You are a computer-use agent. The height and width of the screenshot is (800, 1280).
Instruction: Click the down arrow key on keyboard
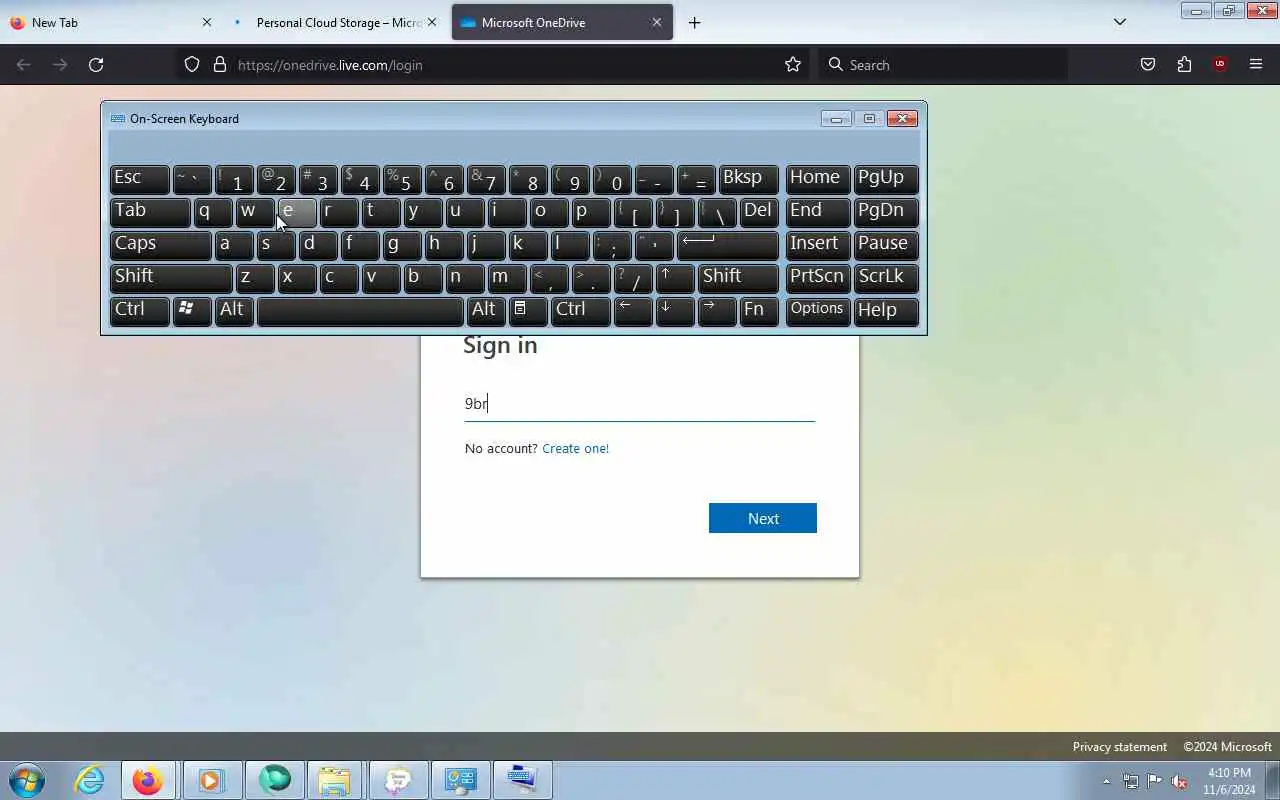click(675, 310)
